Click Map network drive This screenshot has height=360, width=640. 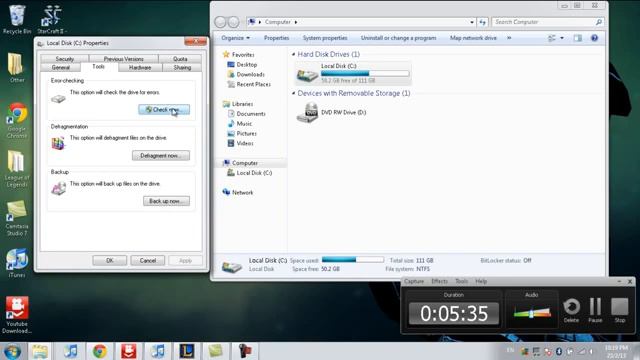473,38
